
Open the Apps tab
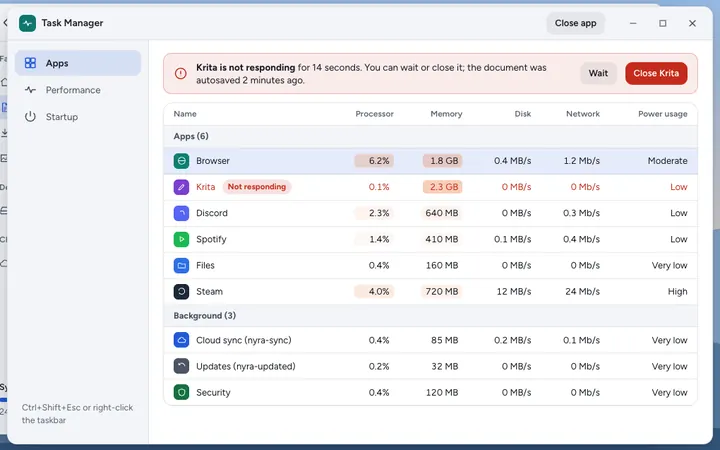(x=78, y=63)
